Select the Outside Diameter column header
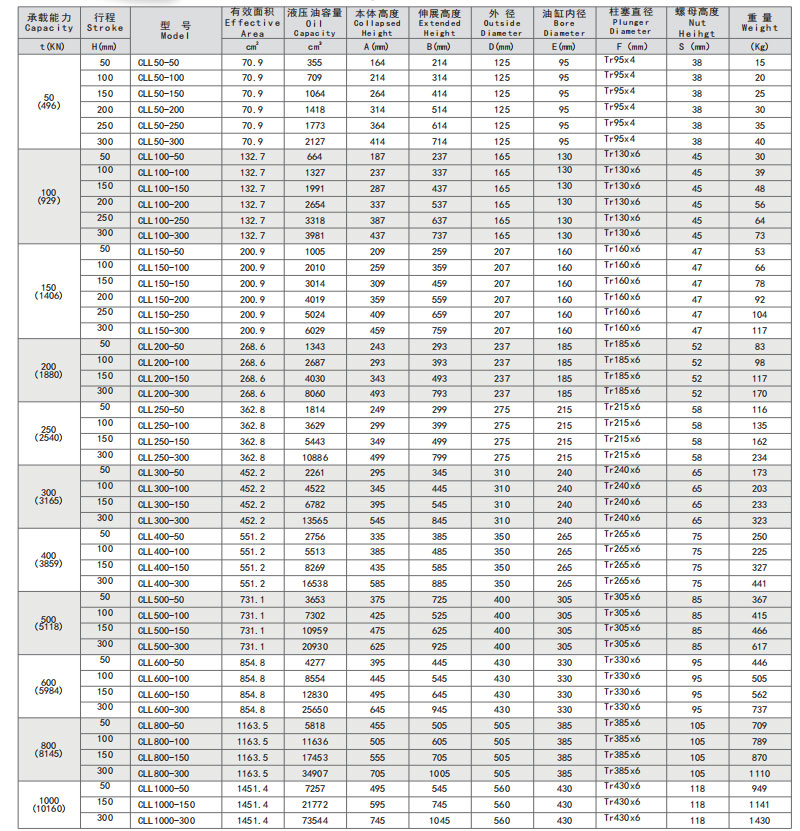The width and height of the screenshot is (800, 831). [x=501, y=22]
